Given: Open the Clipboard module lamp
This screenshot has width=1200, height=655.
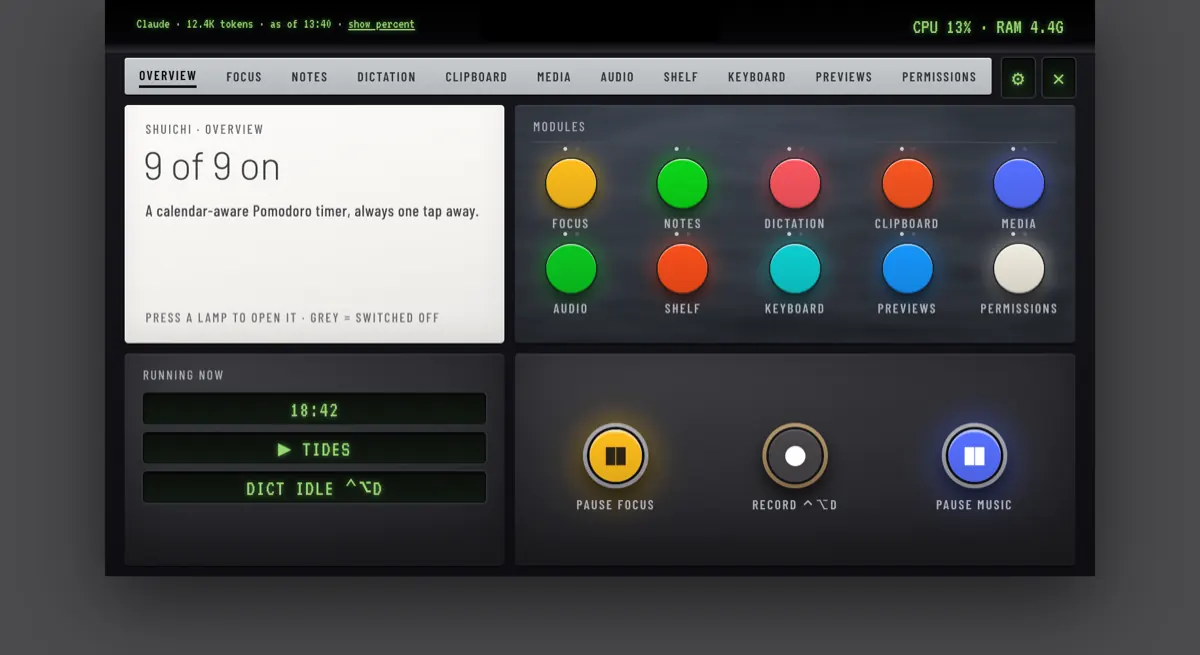Looking at the screenshot, I should pos(907,184).
